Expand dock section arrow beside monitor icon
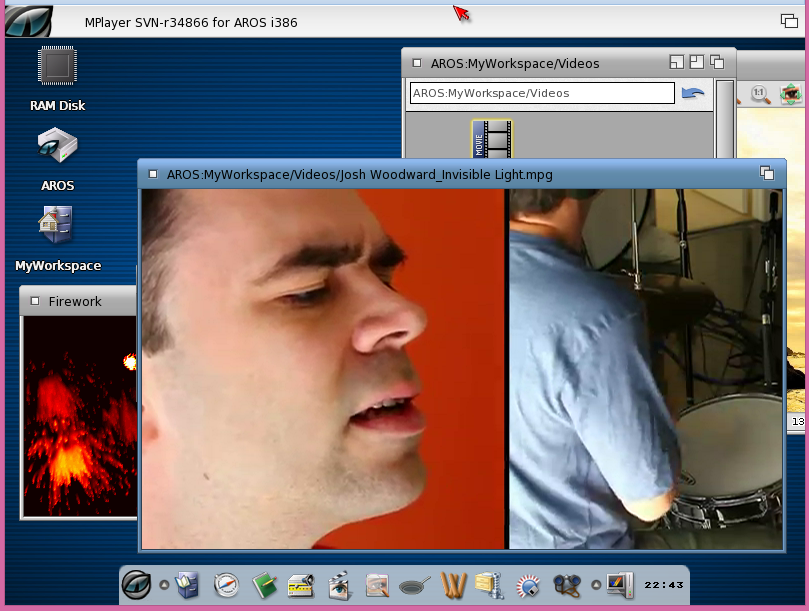This screenshot has height=611, width=809. [x=596, y=585]
